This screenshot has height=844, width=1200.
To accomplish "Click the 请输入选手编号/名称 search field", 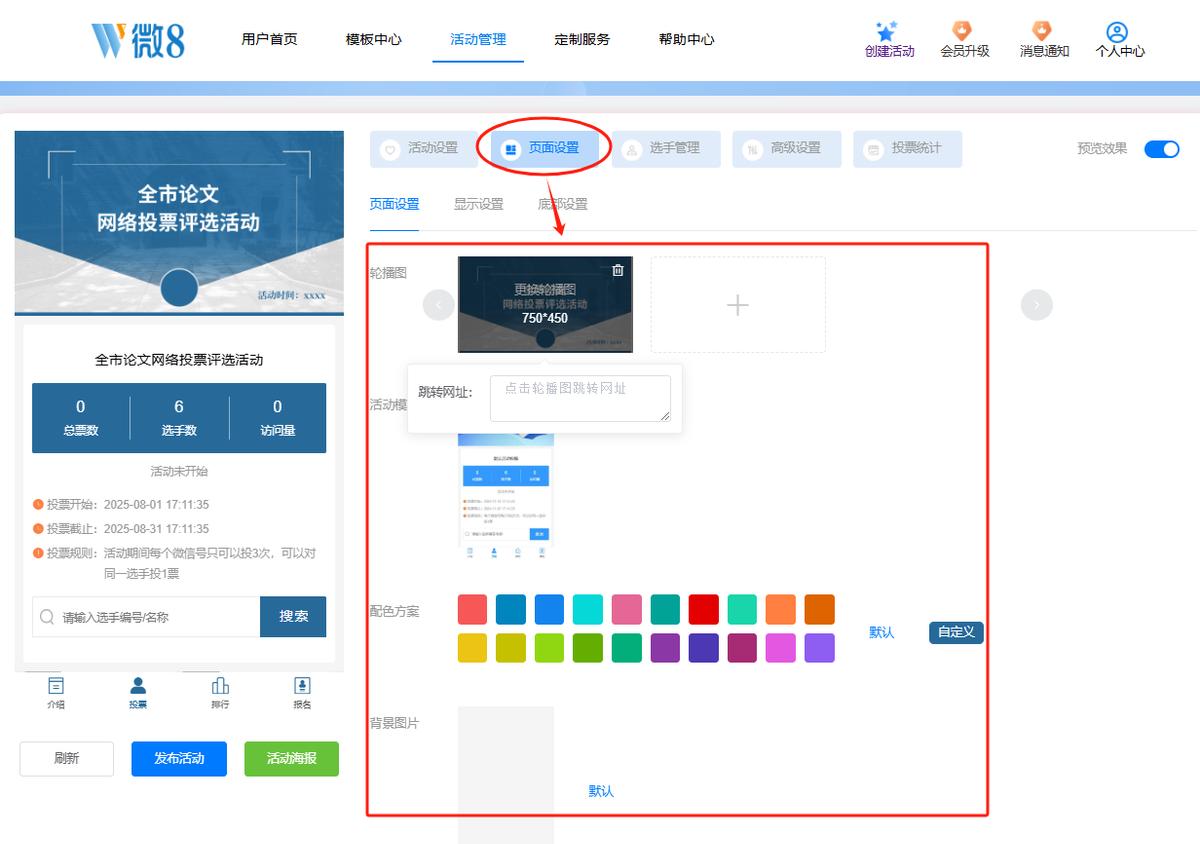I will (146, 617).
